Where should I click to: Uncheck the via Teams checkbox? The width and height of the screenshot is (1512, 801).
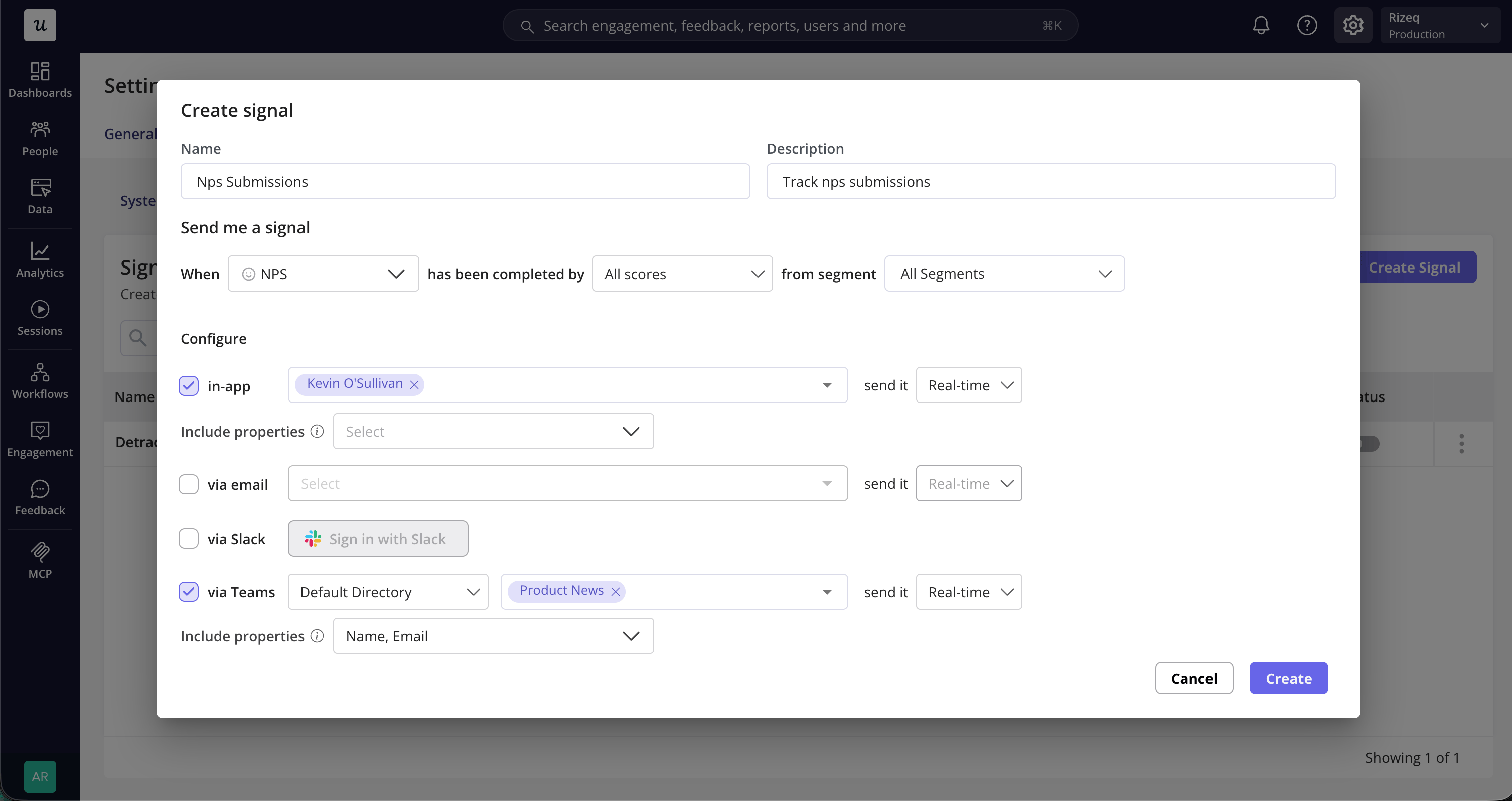189,592
